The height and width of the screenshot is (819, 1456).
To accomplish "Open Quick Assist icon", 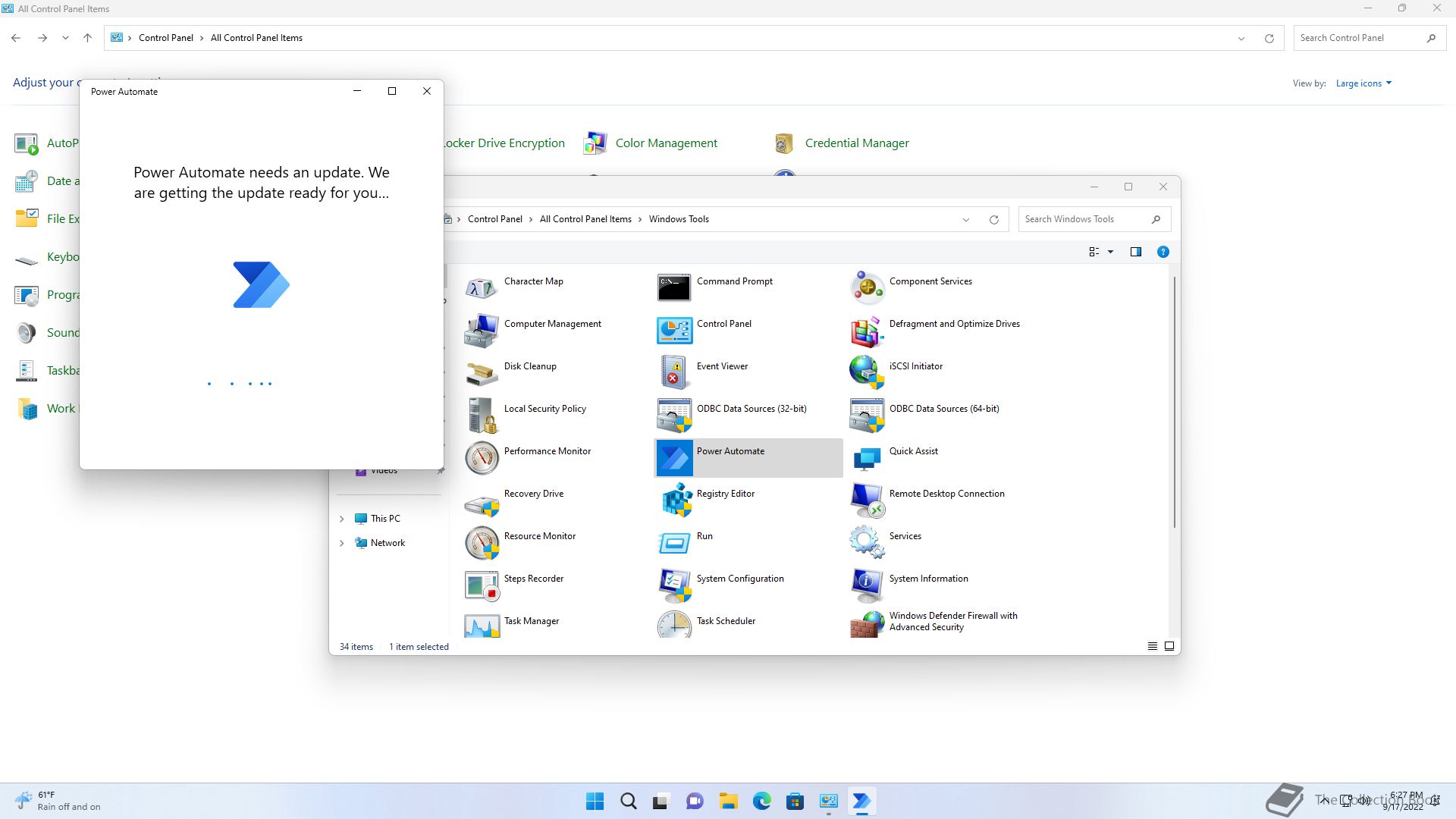I will [867, 457].
